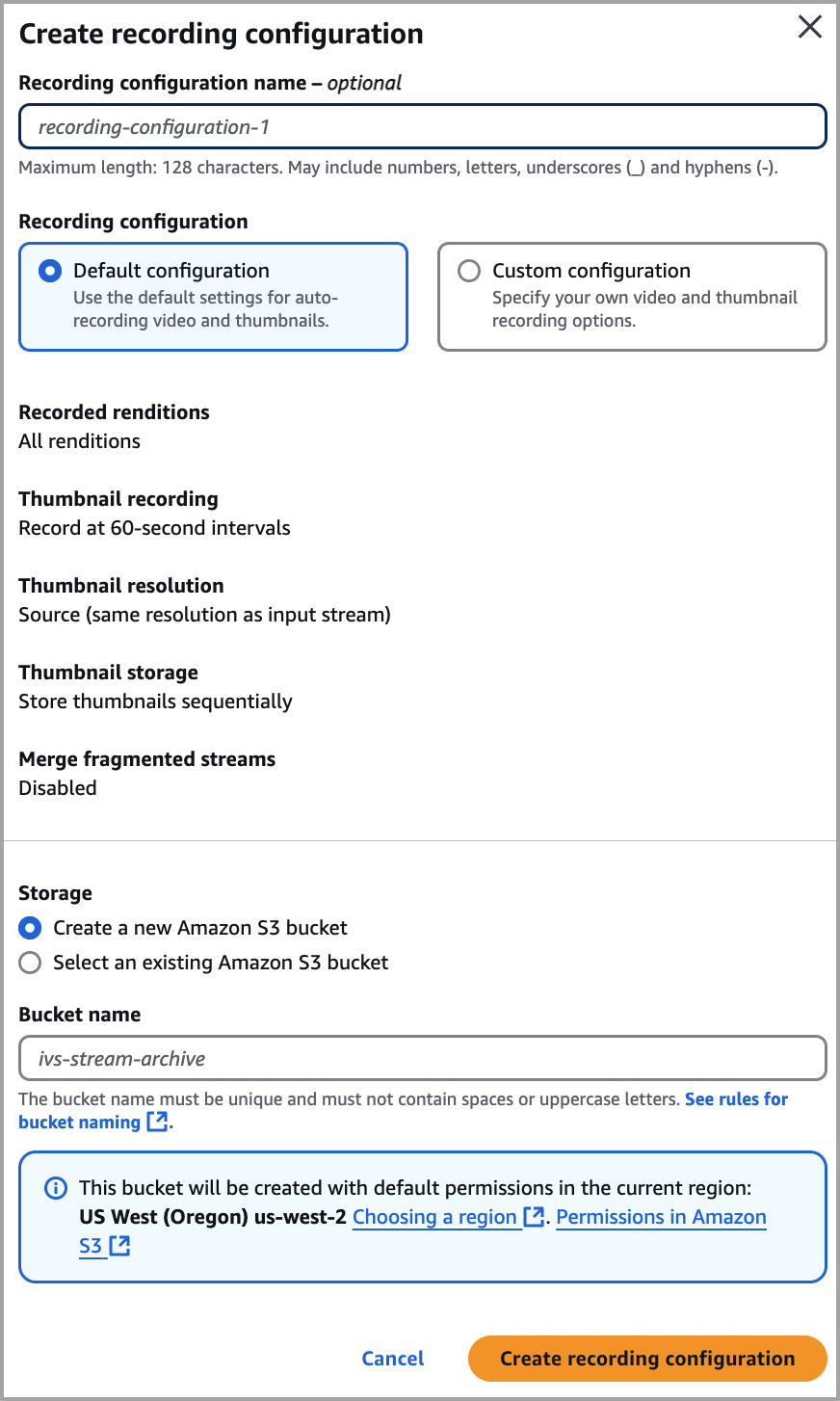Select Create a new Amazon S3 bucket
Screen dimensions: 840x1401
[x=31, y=928]
